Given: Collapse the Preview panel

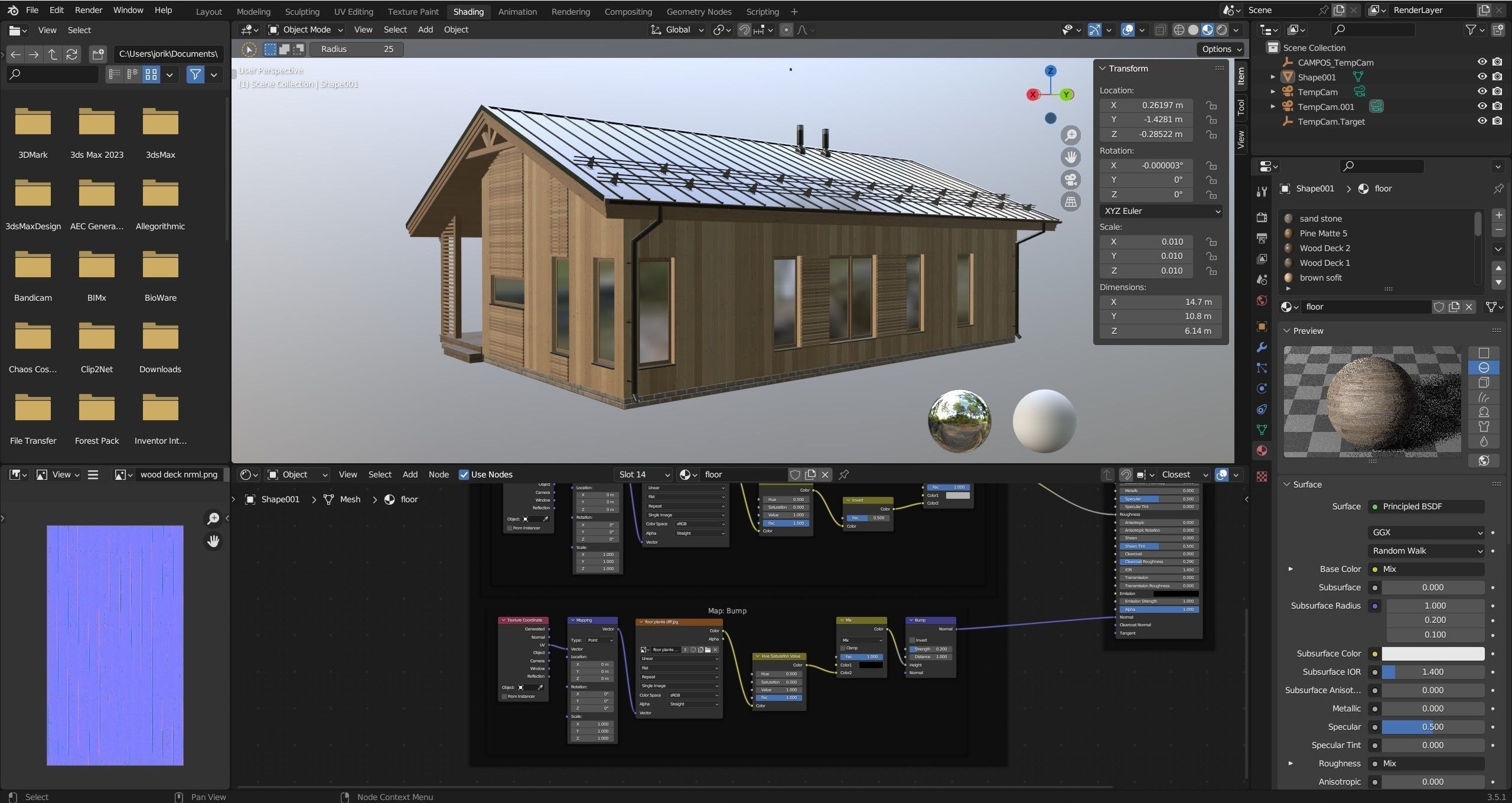Looking at the screenshot, I should (x=1286, y=331).
